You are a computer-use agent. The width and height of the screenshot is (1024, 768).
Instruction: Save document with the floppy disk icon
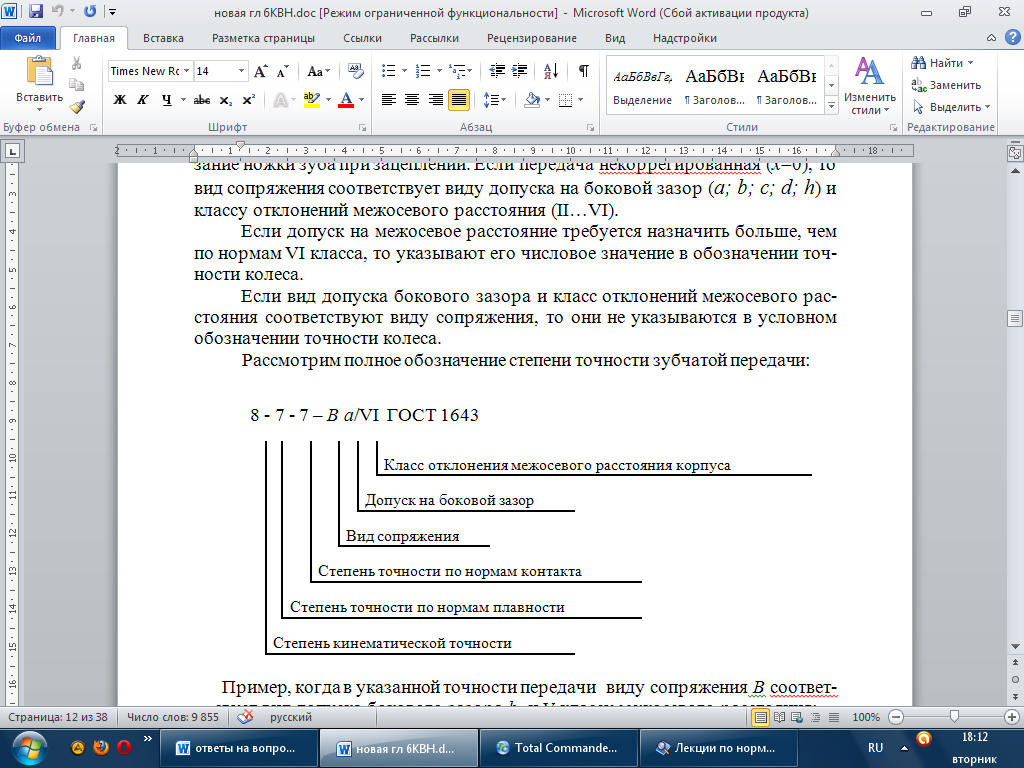click(x=36, y=12)
